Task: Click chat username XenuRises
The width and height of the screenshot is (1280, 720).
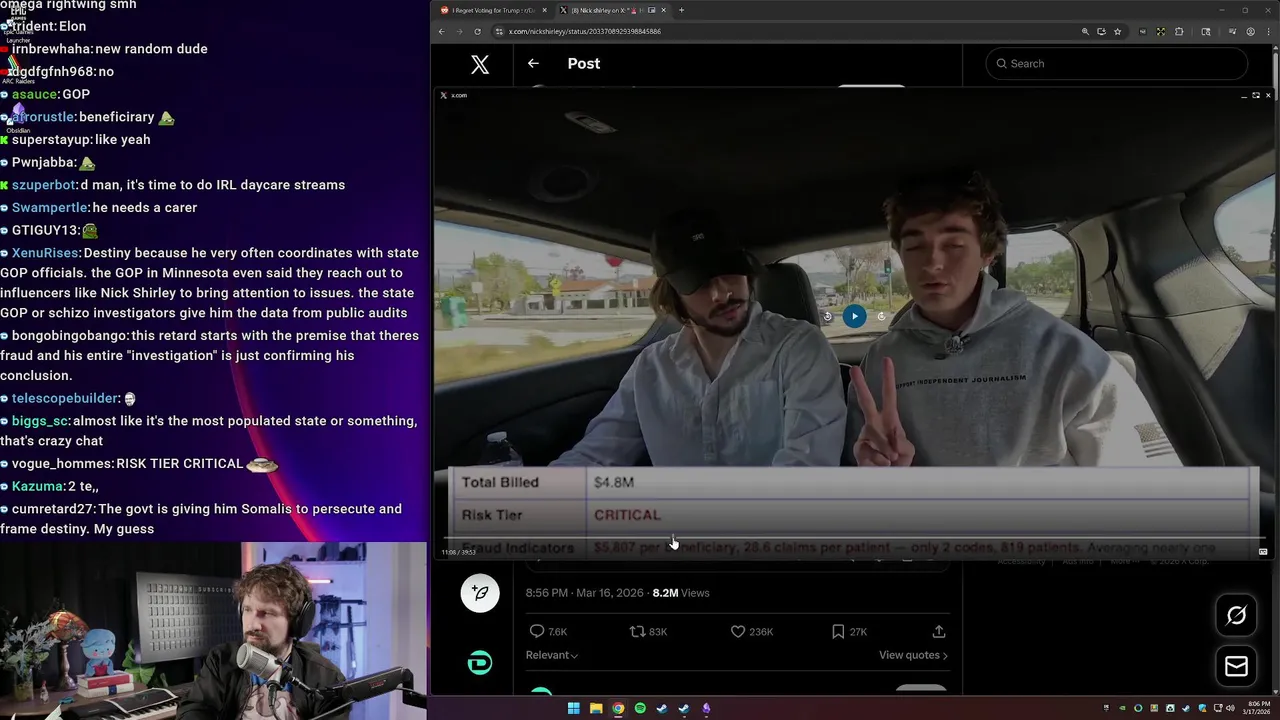Action: point(45,253)
